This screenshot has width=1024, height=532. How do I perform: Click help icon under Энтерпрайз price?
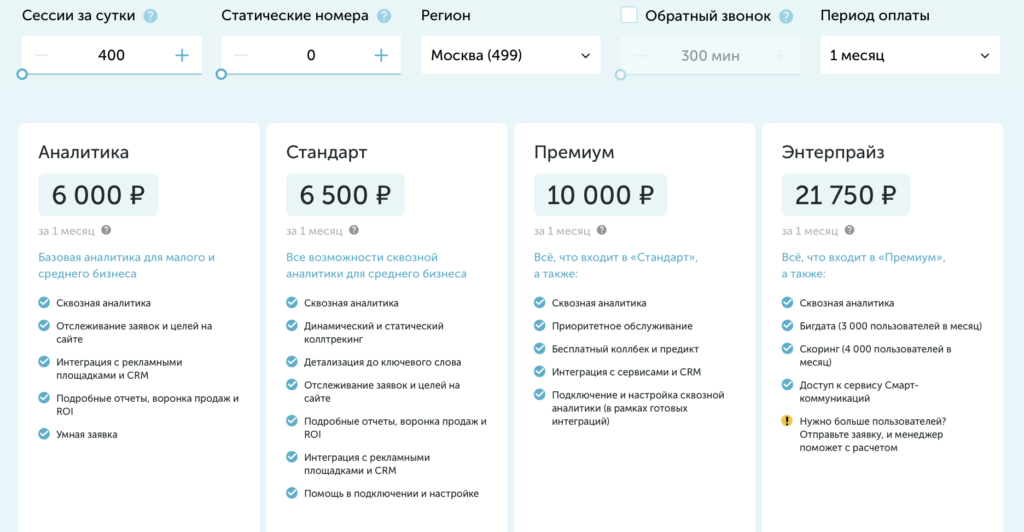tap(850, 230)
